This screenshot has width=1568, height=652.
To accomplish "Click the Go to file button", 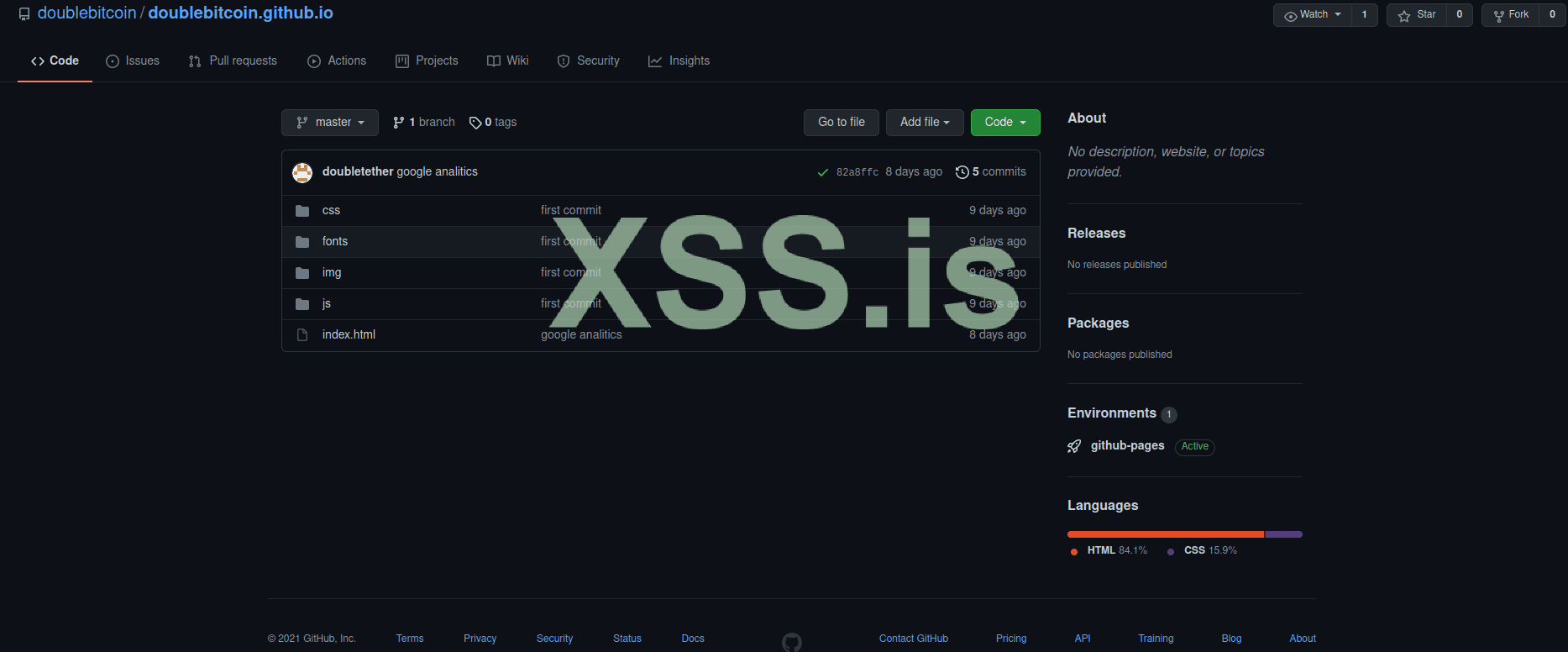I will (842, 123).
